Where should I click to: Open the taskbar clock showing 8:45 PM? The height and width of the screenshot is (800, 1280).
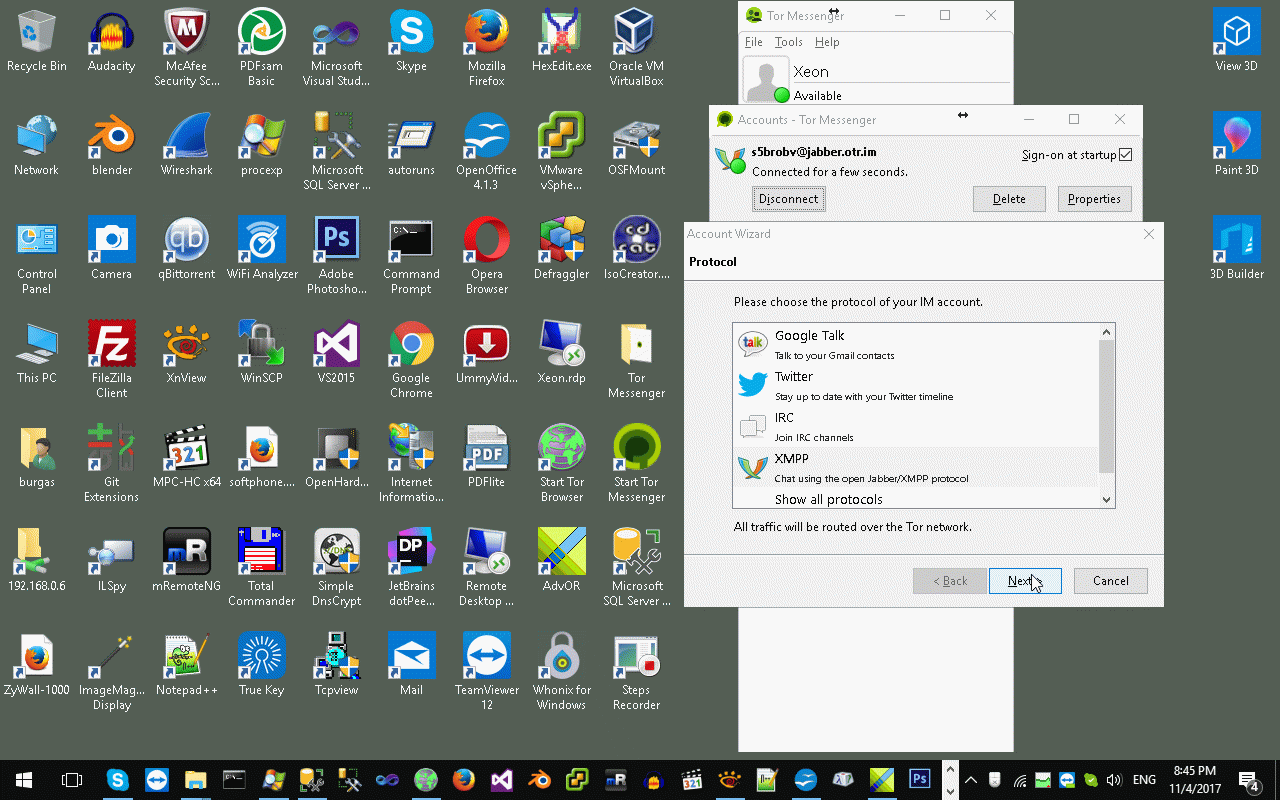(1194, 780)
